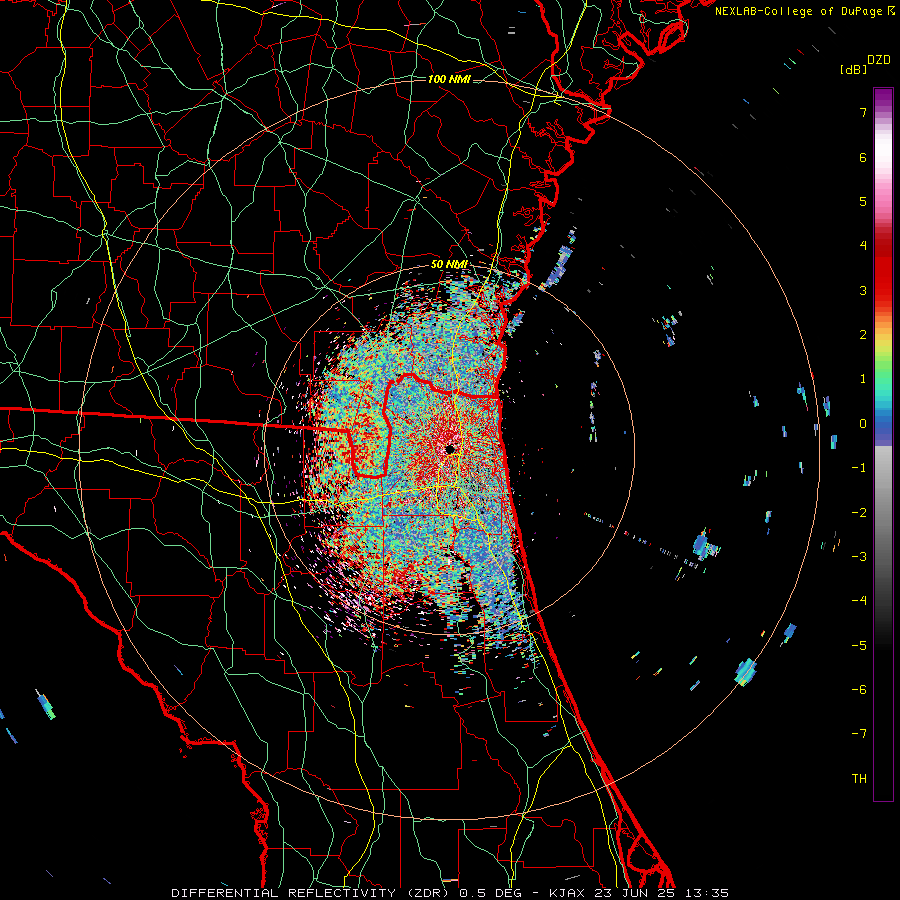900x900 pixels.
Task: Click the 50 NMI range ring label
Action: 449,265
